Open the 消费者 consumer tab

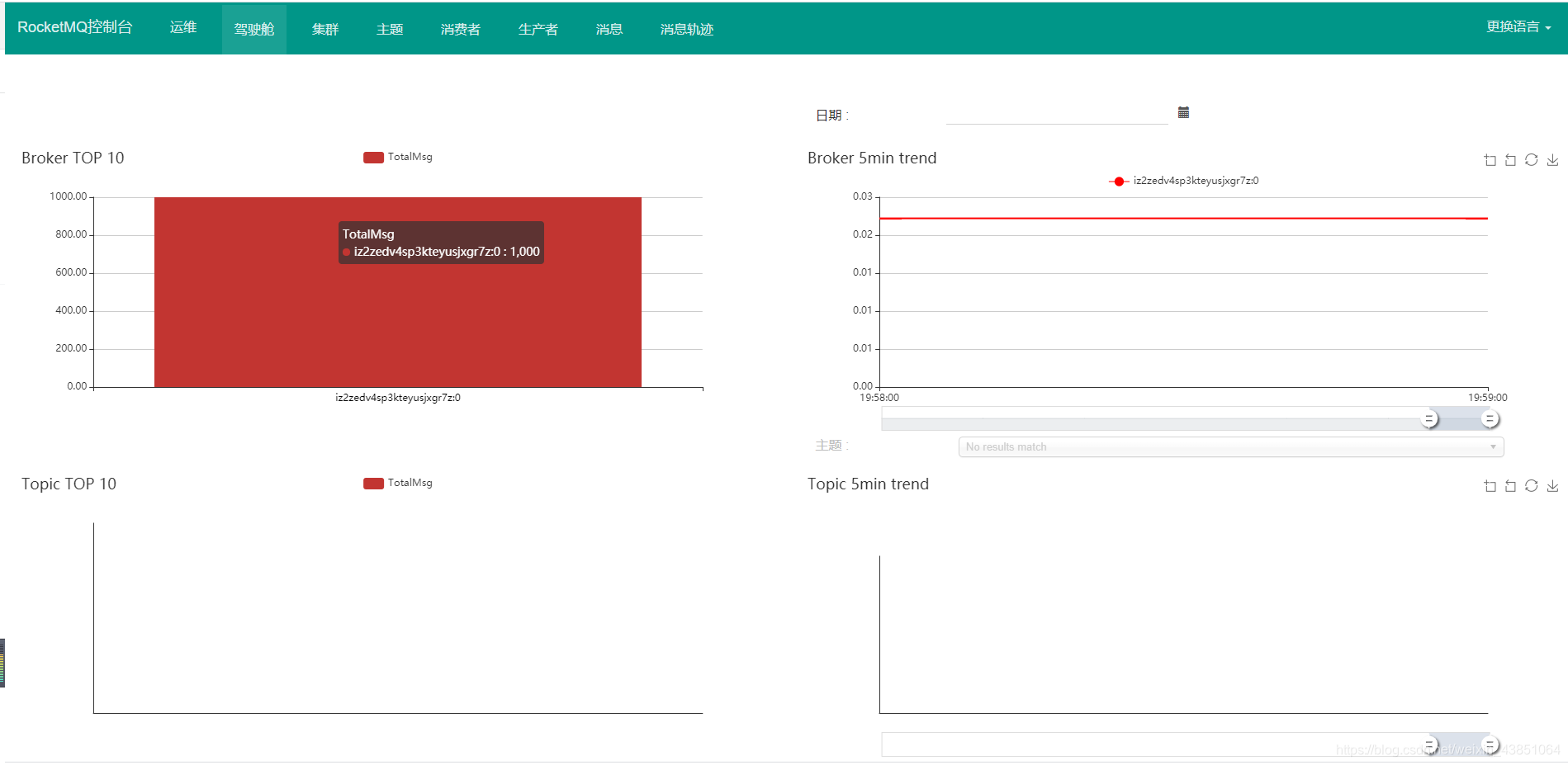tap(461, 29)
